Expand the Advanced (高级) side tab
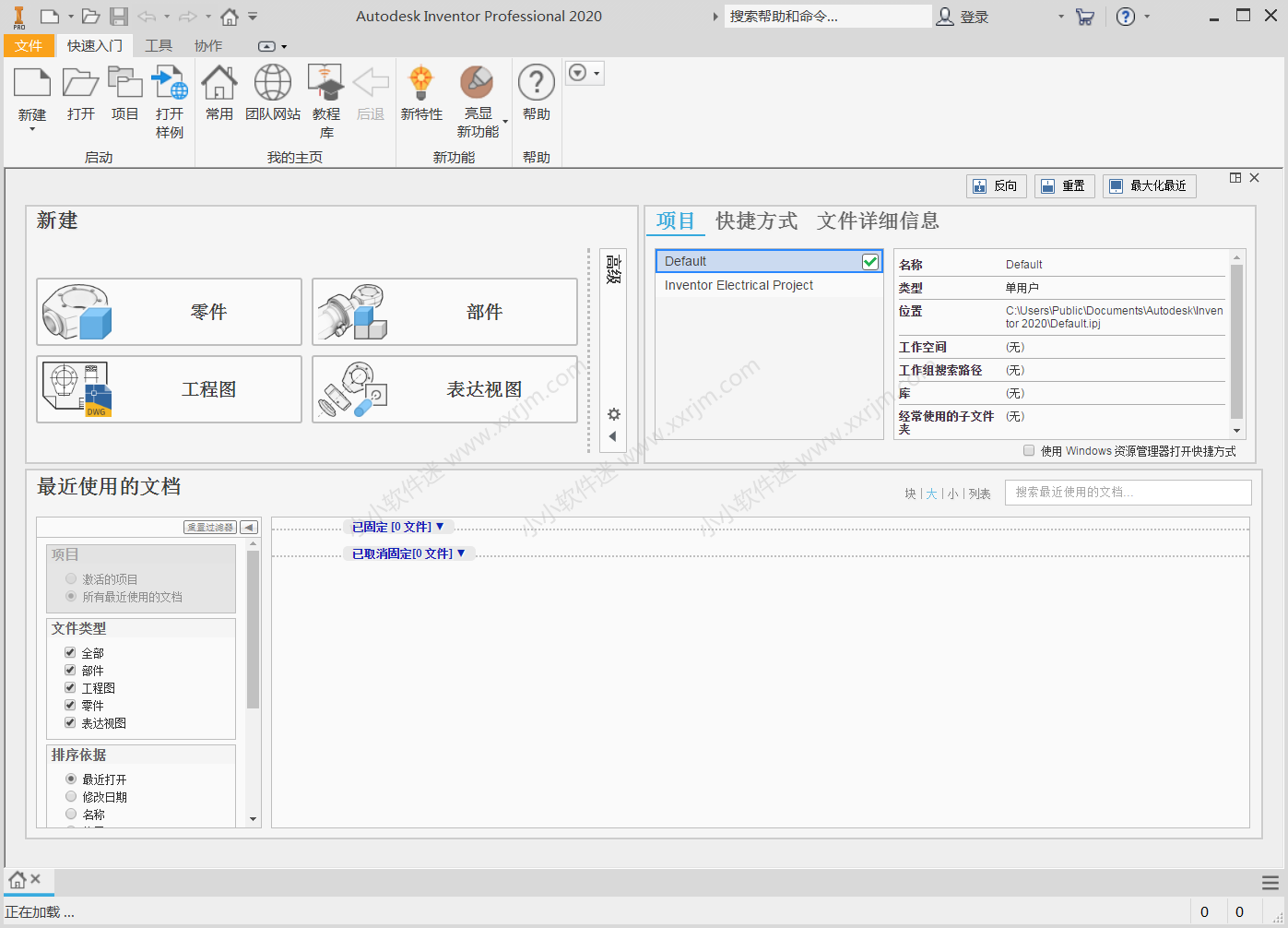 (x=613, y=269)
